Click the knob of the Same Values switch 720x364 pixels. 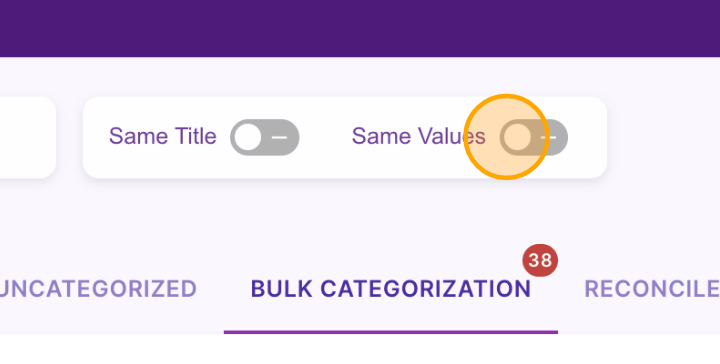[x=517, y=137]
